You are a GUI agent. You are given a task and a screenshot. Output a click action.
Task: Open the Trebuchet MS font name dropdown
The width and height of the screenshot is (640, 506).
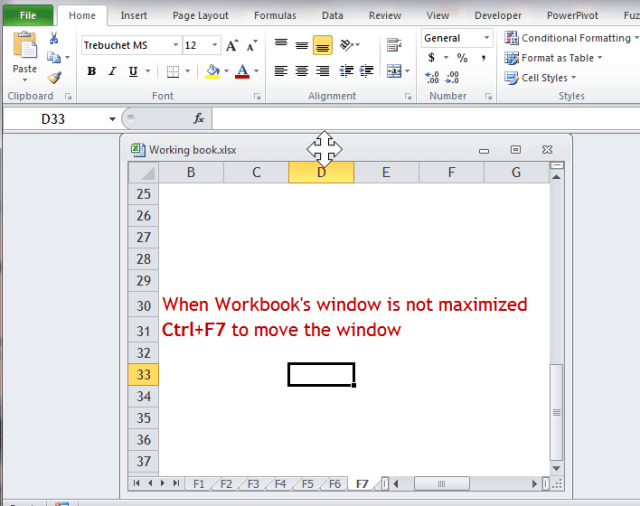176,45
